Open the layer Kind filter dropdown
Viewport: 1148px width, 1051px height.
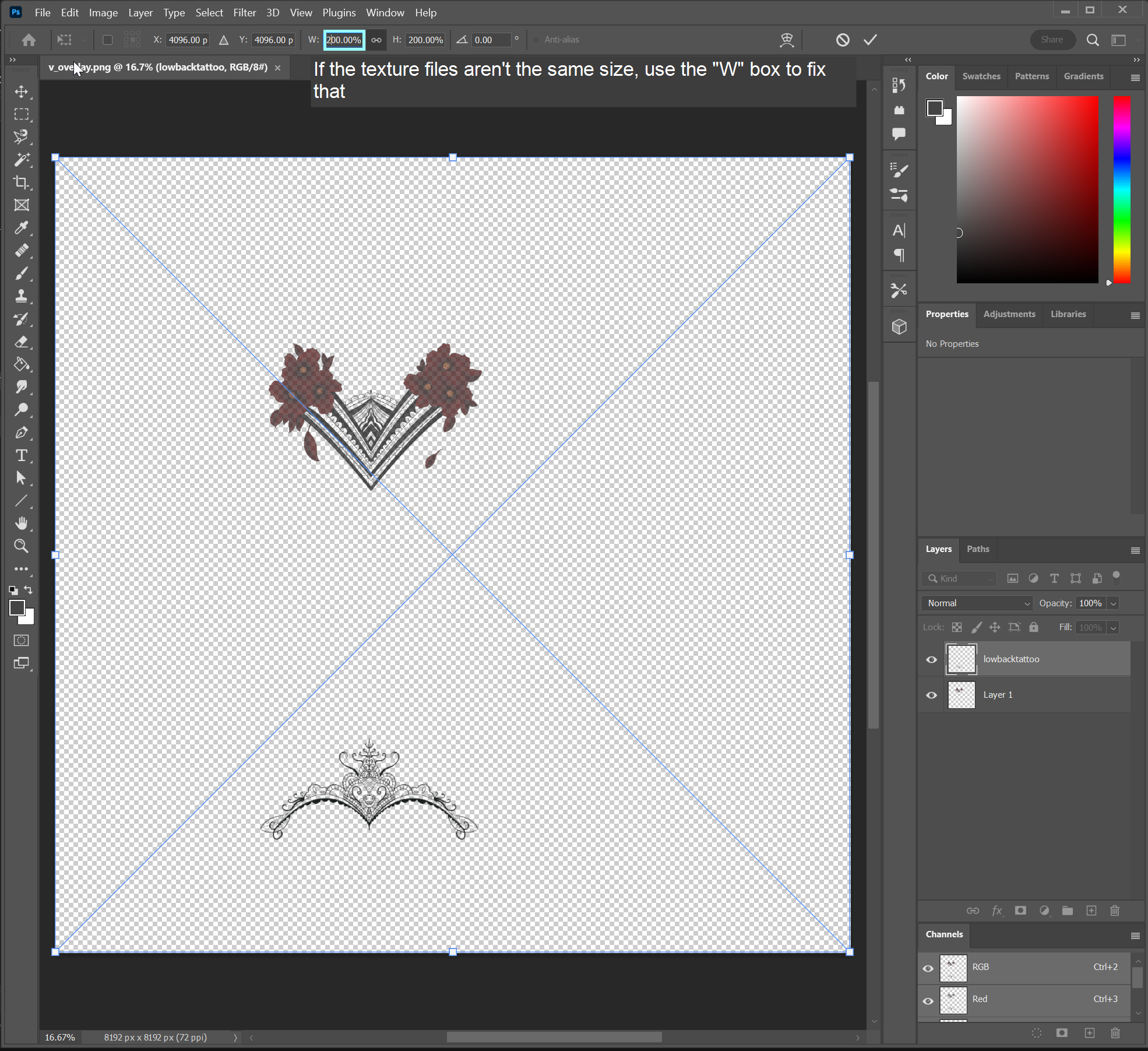(x=960, y=578)
